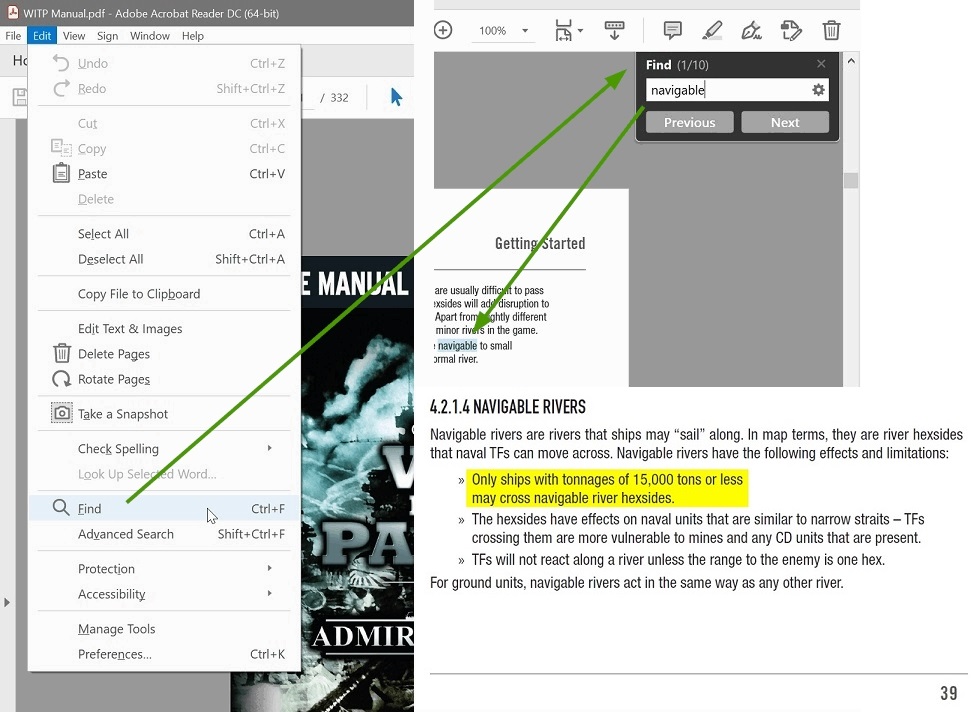Select the blue arrow selection tool
The height and width of the screenshot is (712, 971).
click(396, 97)
